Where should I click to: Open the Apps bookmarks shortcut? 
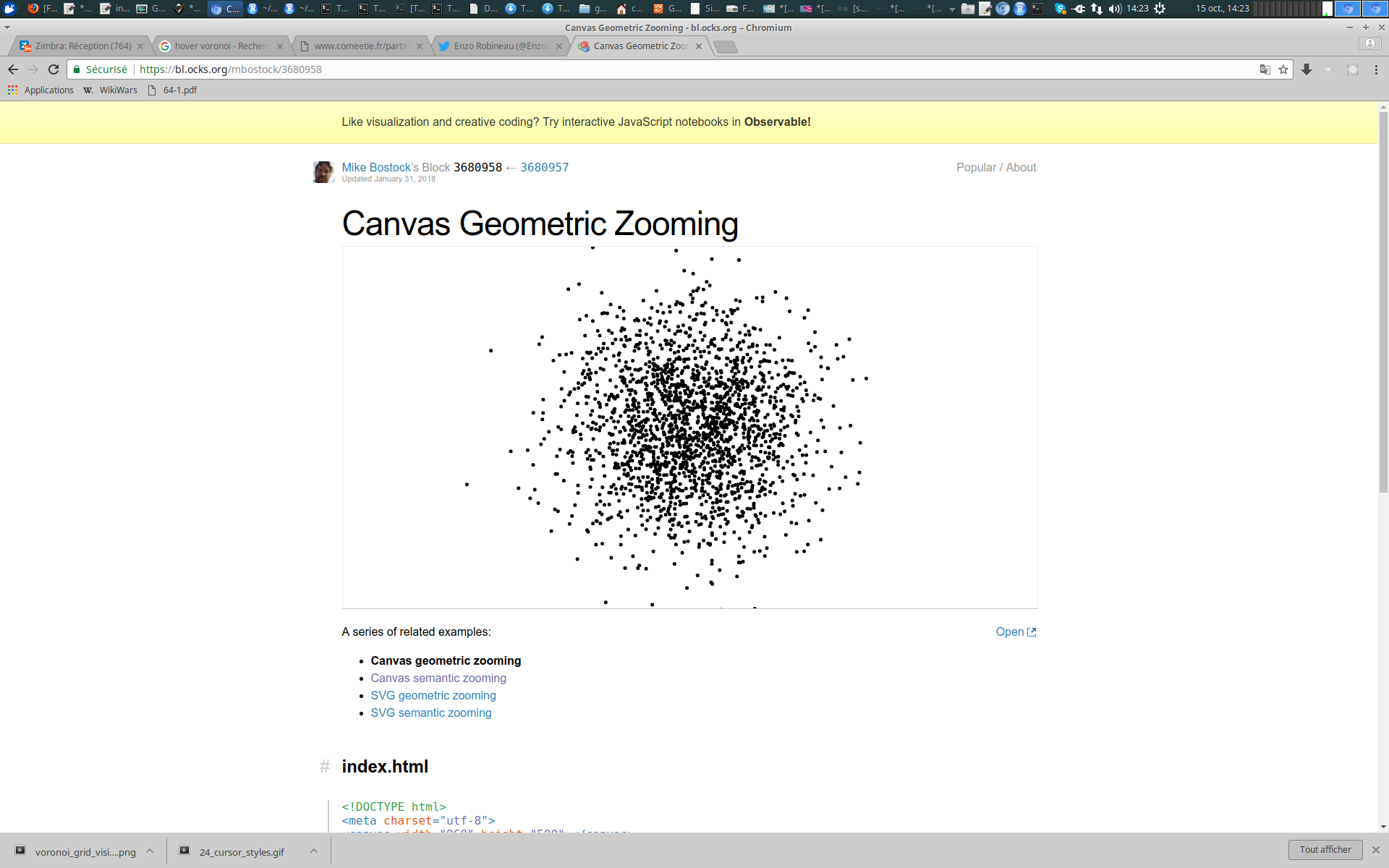[41, 90]
